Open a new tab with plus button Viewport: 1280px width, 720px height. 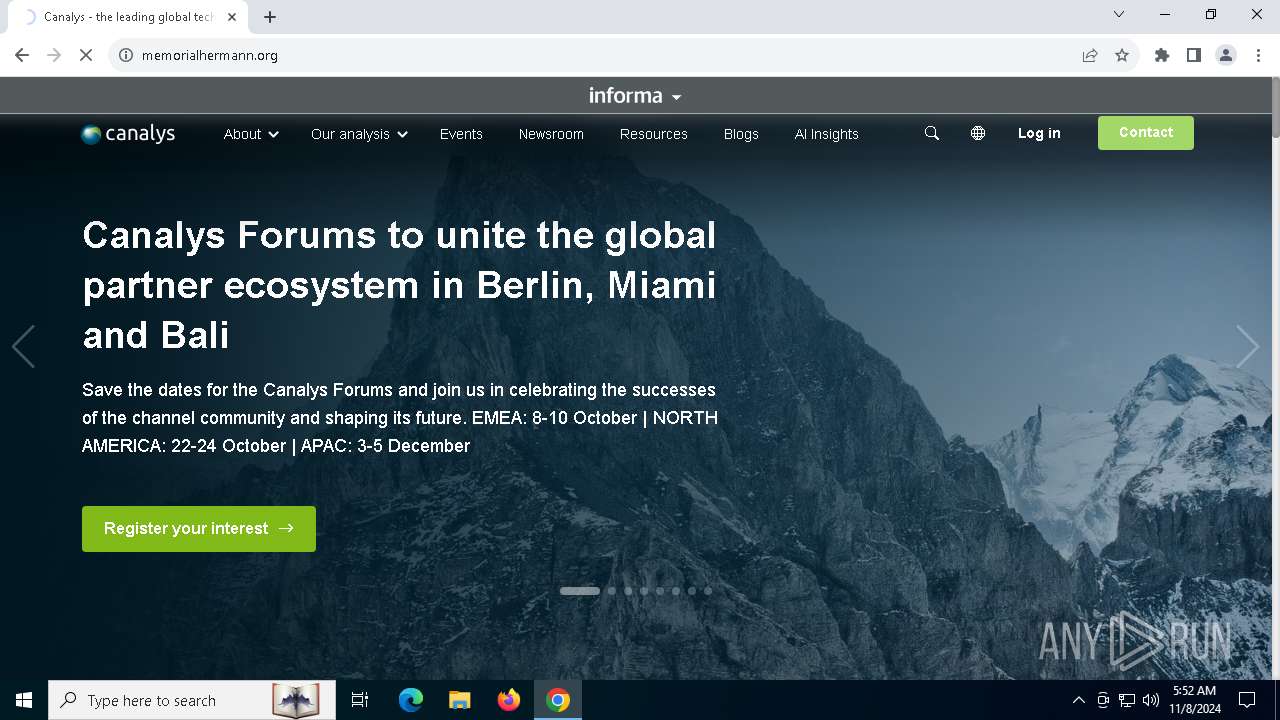pyautogui.click(x=270, y=17)
